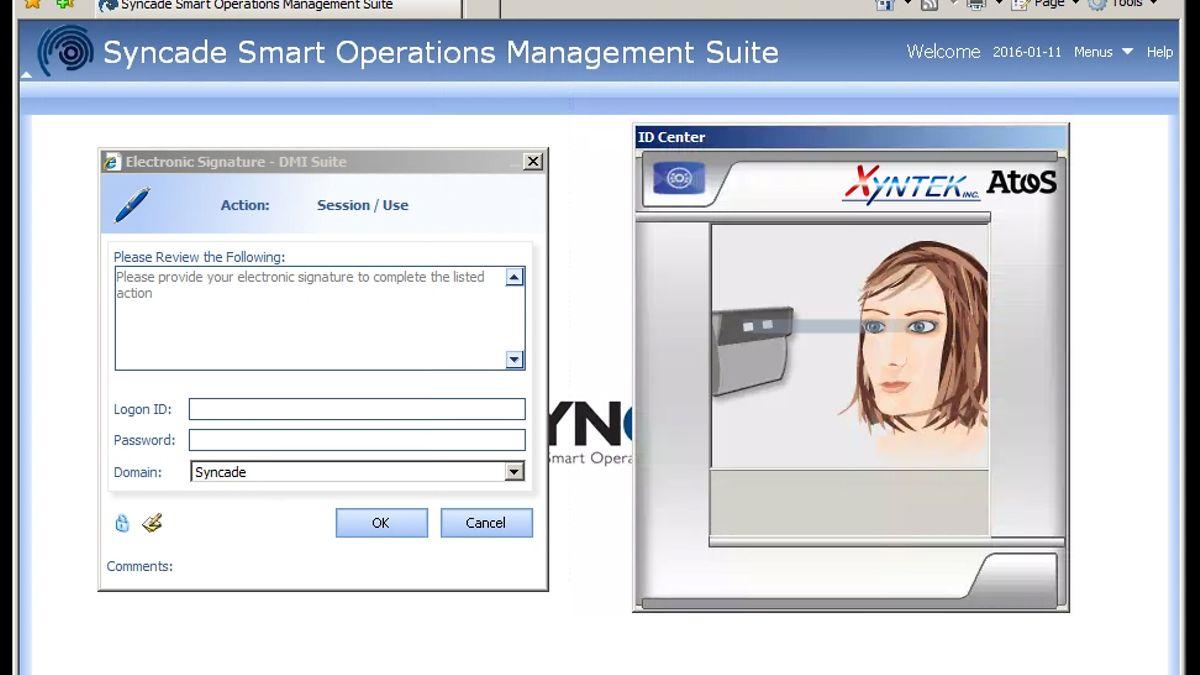The height and width of the screenshot is (675, 1200).
Task: Close the Electronic Signature dialog window
Action: click(x=533, y=162)
